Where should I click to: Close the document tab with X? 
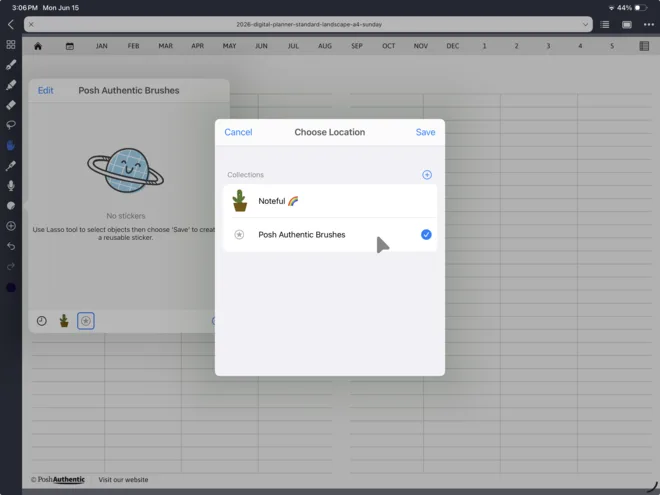click(x=31, y=24)
